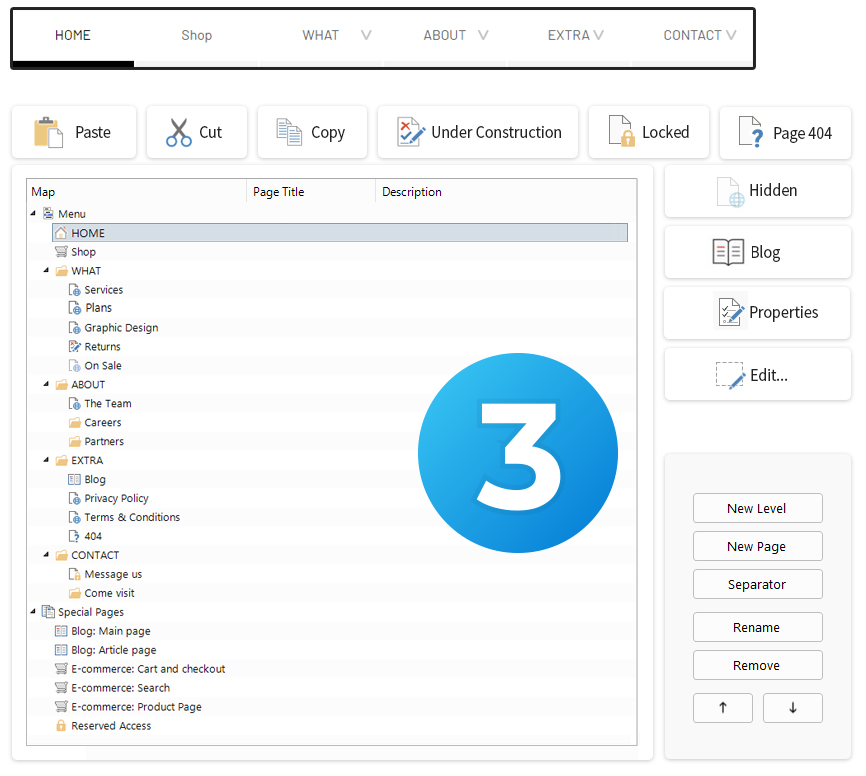This screenshot has width=866, height=776.
Task: Click the Edit pencil icon
Action: 730,376
